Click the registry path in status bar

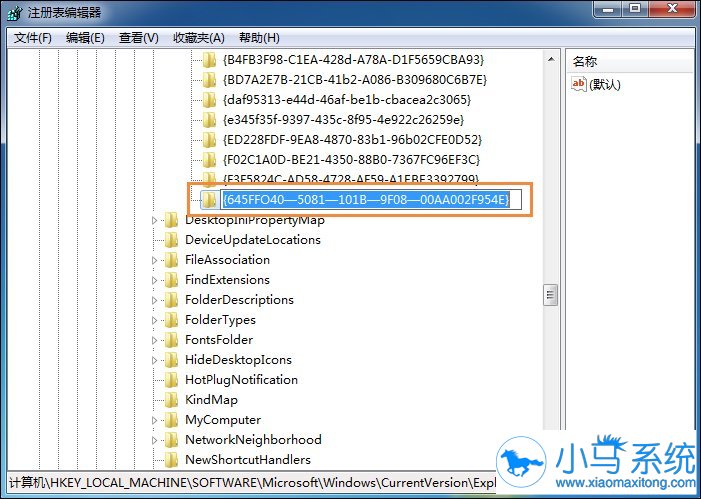tap(250, 483)
